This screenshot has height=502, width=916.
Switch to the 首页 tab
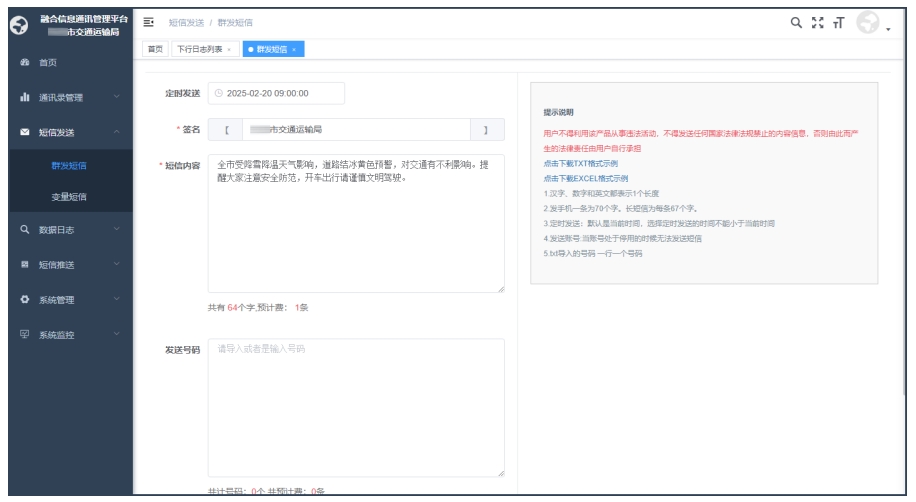point(155,49)
